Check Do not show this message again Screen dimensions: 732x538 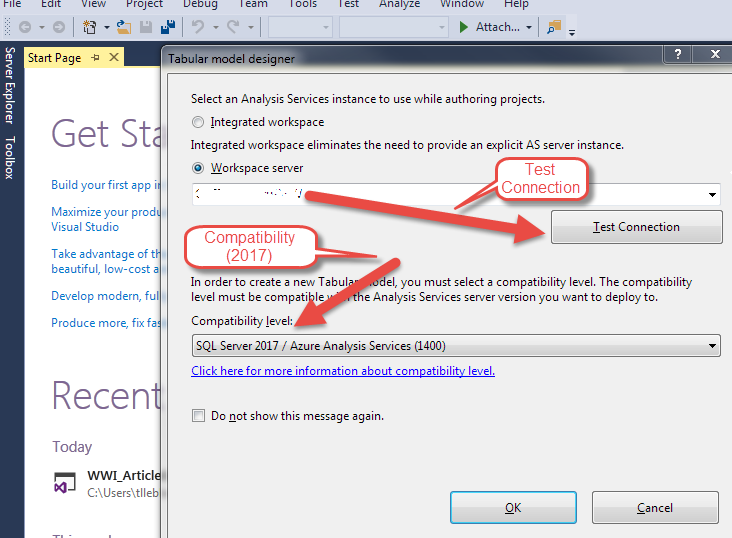[198, 416]
